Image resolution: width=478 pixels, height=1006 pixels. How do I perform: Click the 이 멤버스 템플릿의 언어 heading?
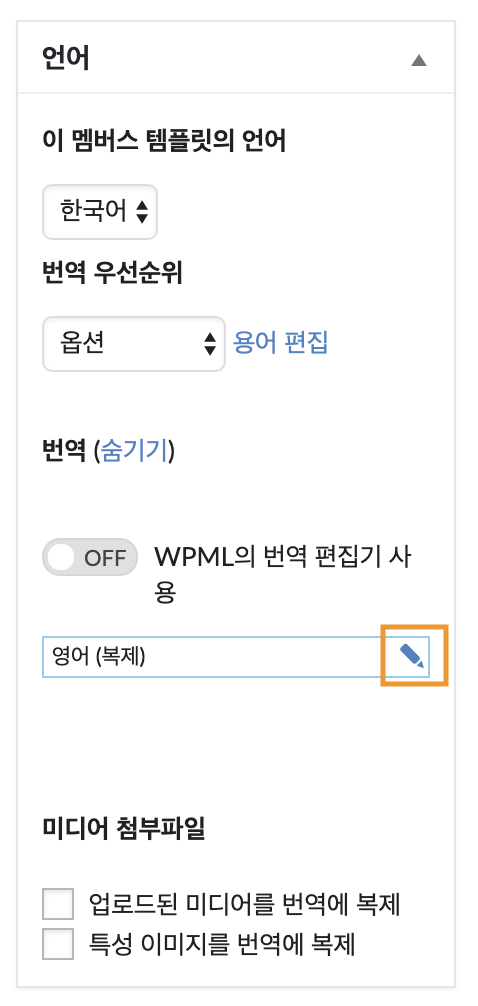(x=164, y=141)
